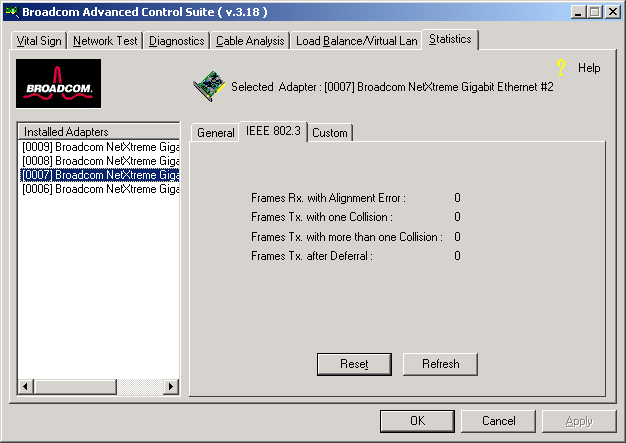Switch to the General statistics sub-tab
626x443 pixels.
coord(216,133)
